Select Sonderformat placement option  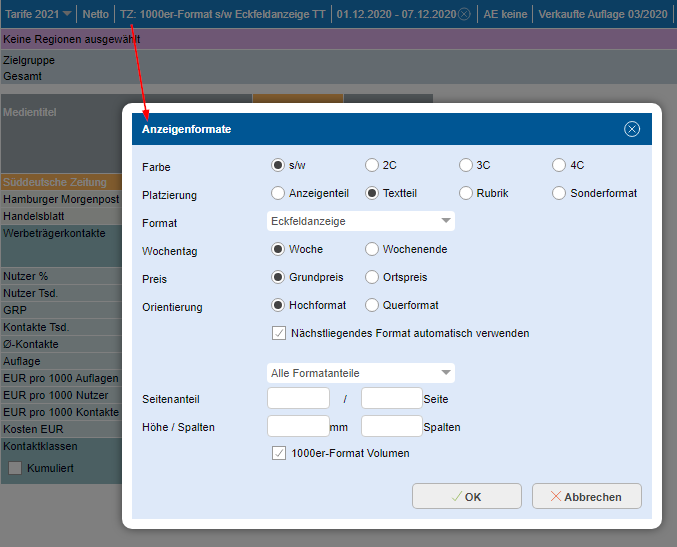(559, 193)
